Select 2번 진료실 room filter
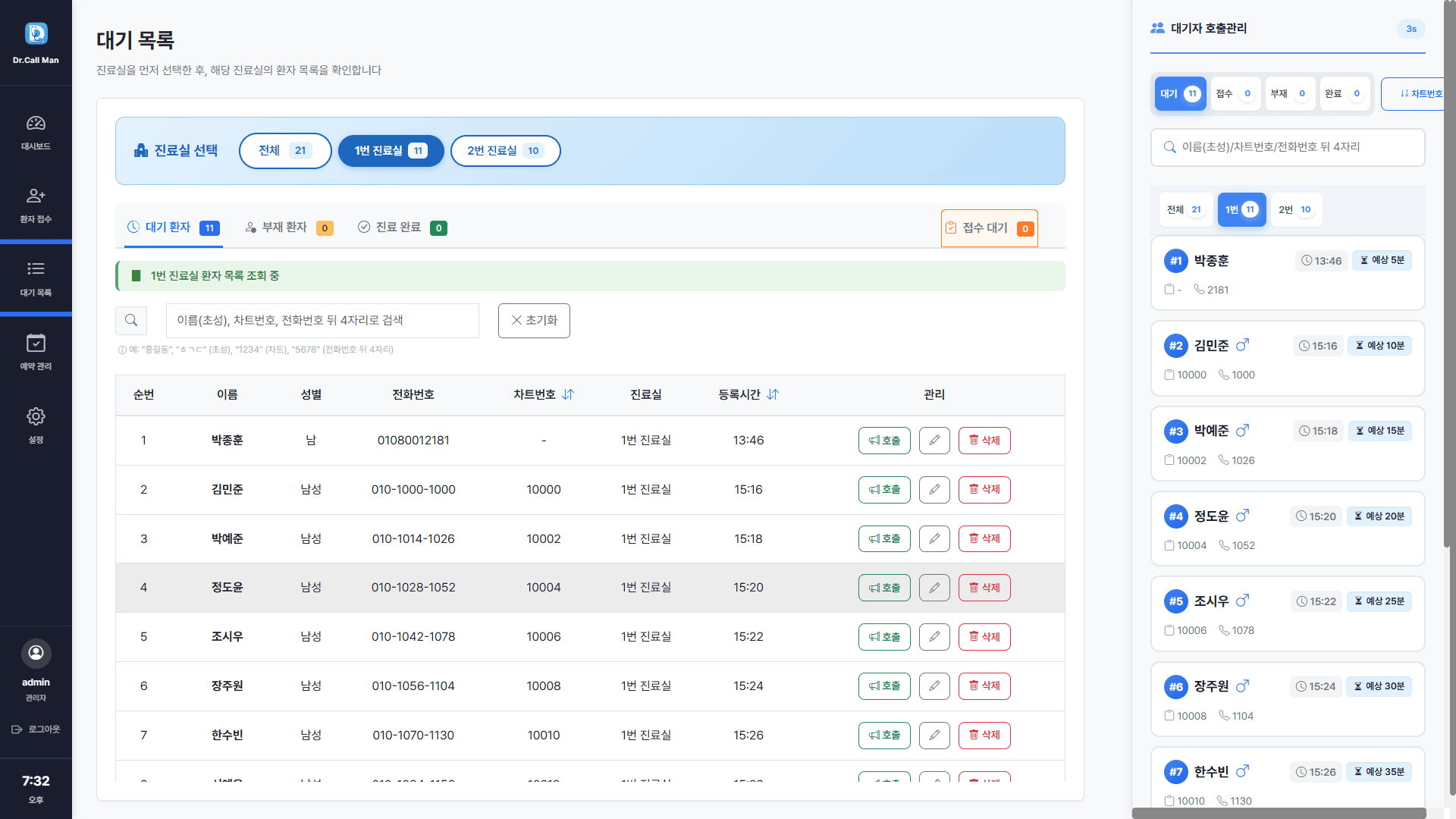1456x819 pixels. point(505,151)
